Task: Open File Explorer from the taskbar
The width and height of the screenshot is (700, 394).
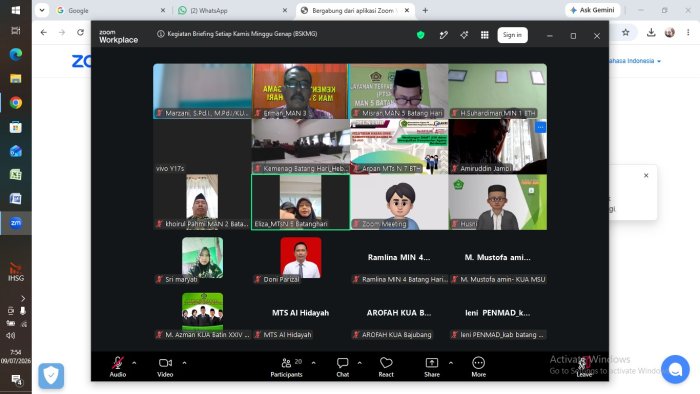Action: (16, 79)
